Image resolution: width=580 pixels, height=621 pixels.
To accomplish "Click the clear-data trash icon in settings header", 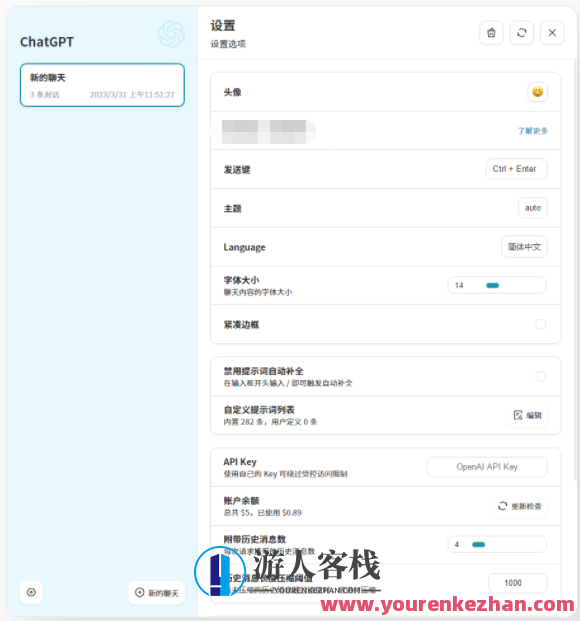I will click(x=491, y=32).
